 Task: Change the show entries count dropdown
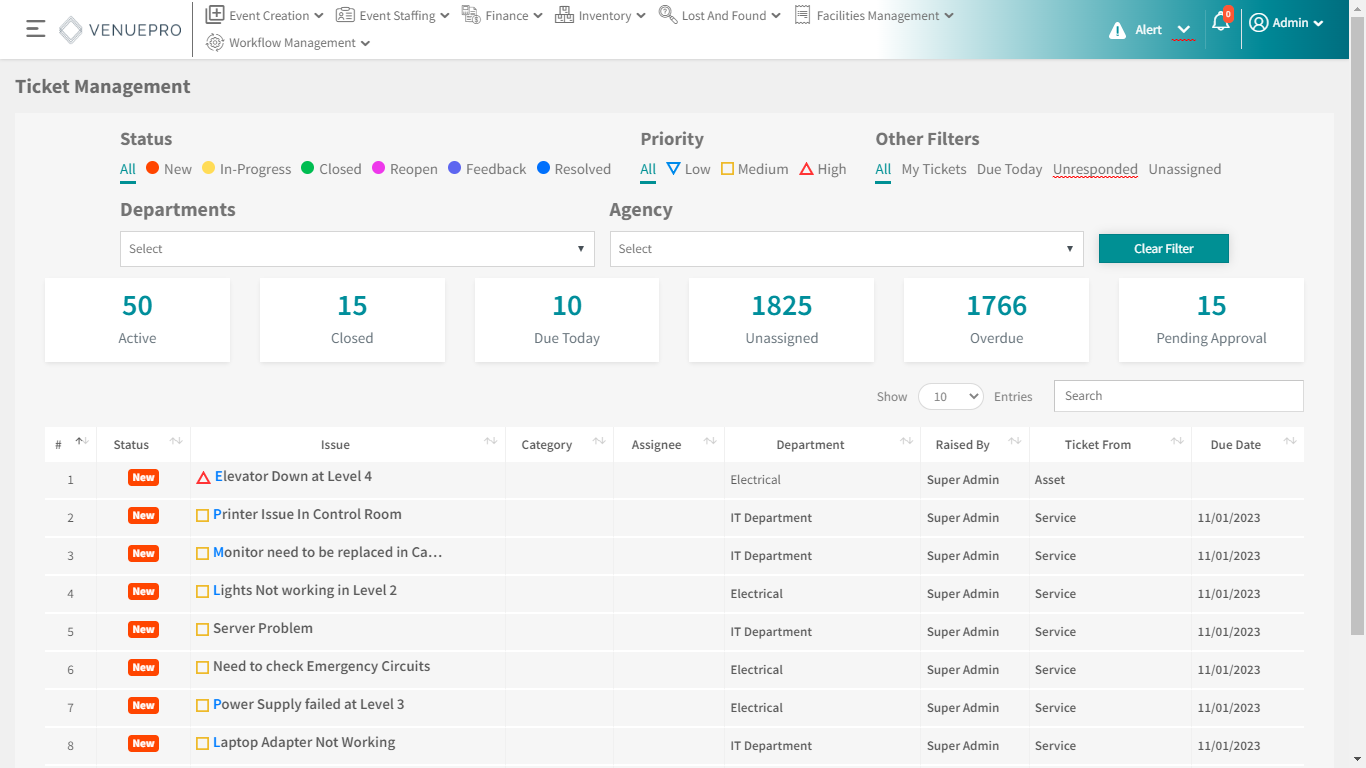(x=950, y=397)
